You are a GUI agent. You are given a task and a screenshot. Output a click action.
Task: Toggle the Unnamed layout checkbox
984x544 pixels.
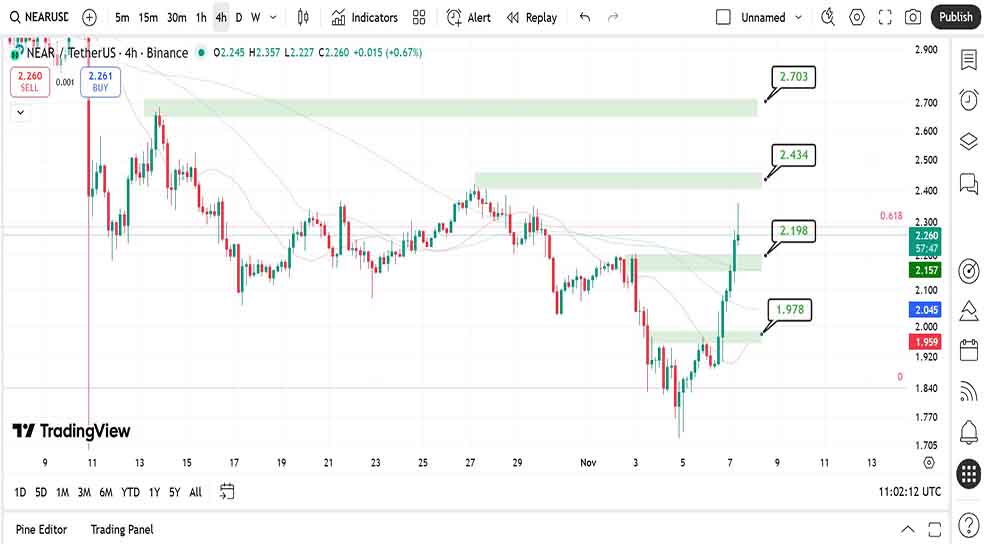724,17
